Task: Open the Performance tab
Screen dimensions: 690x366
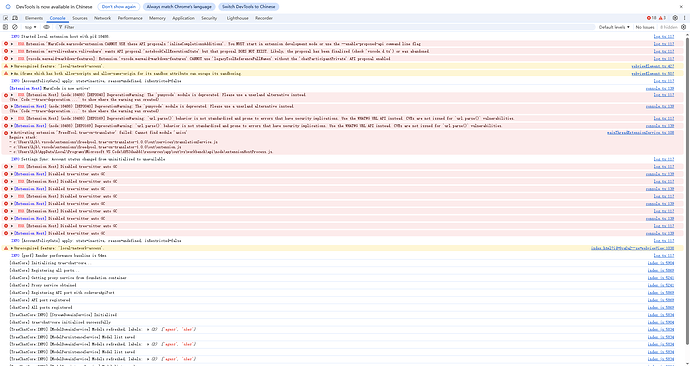Action: click(x=130, y=18)
